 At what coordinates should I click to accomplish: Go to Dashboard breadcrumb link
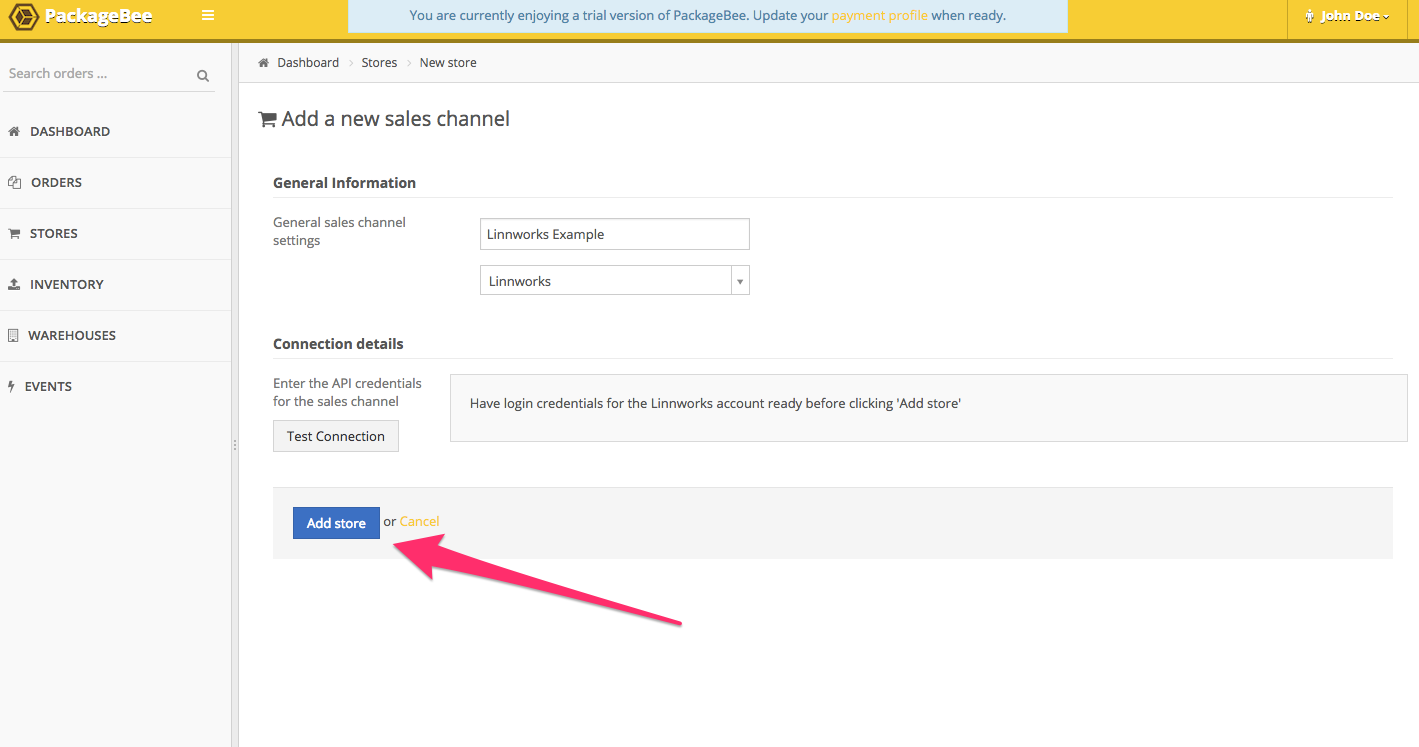[x=308, y=62]
